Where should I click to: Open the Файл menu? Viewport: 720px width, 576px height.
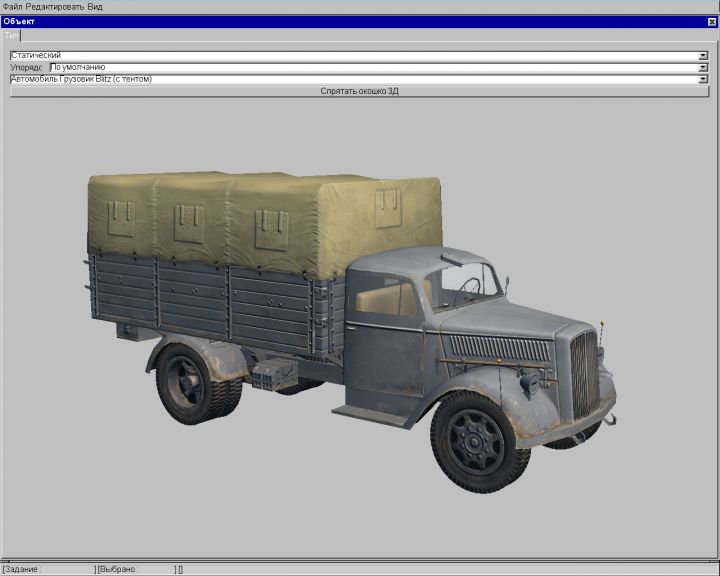pos(12,6)
